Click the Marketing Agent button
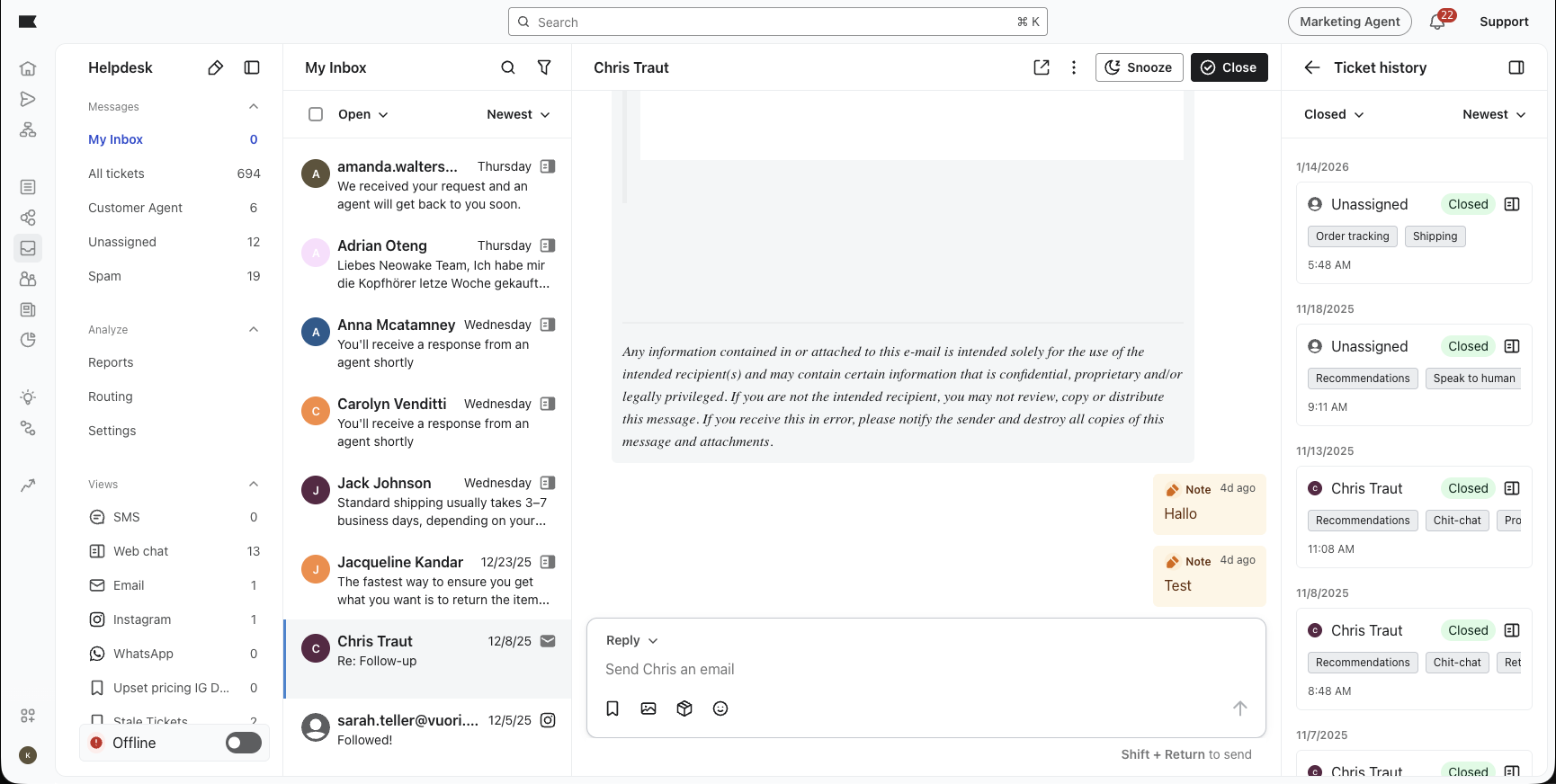Screen dimensions: 1556x784 [1349, 22]
